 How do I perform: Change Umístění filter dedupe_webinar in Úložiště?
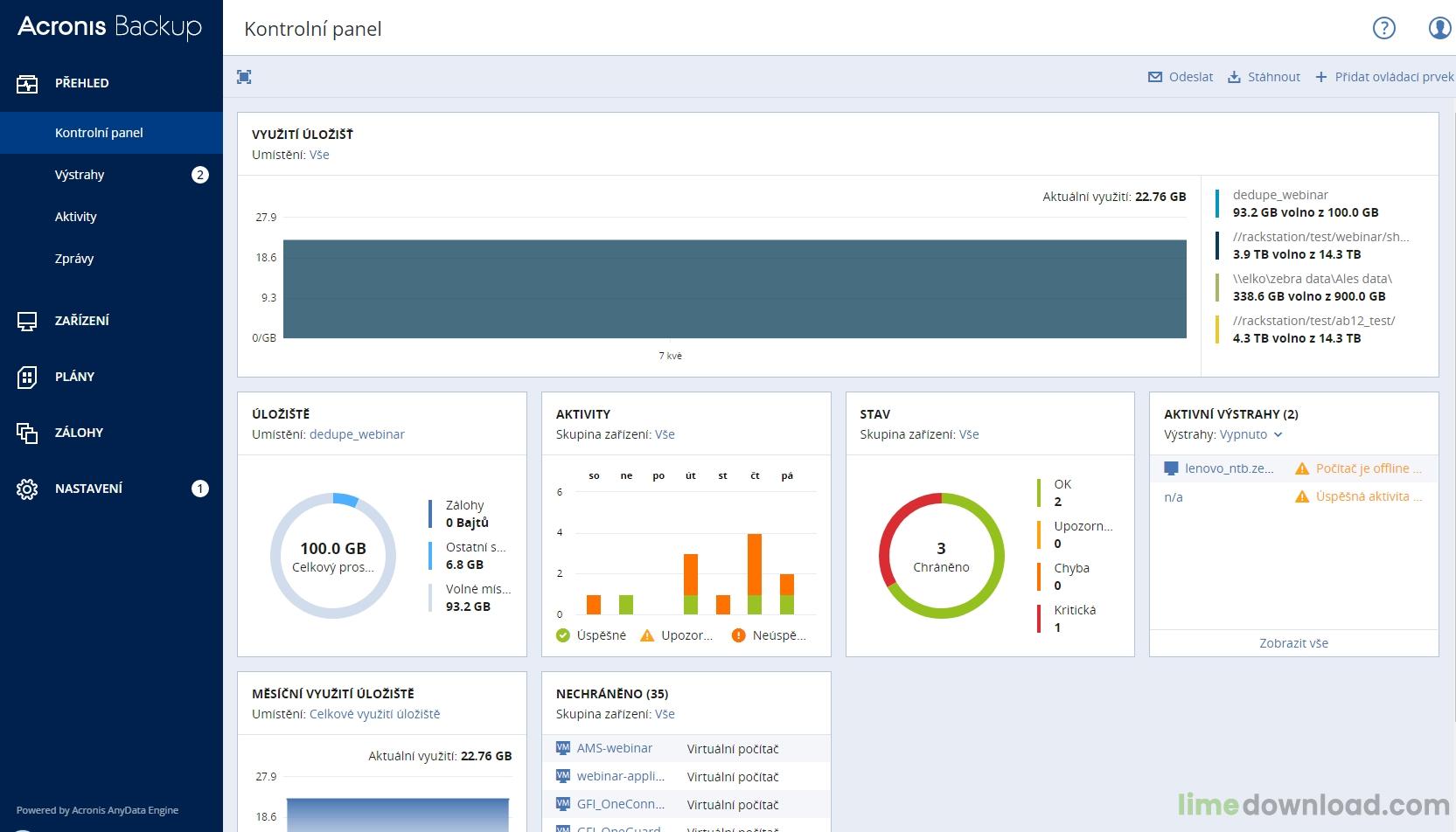tap(357, 434)
